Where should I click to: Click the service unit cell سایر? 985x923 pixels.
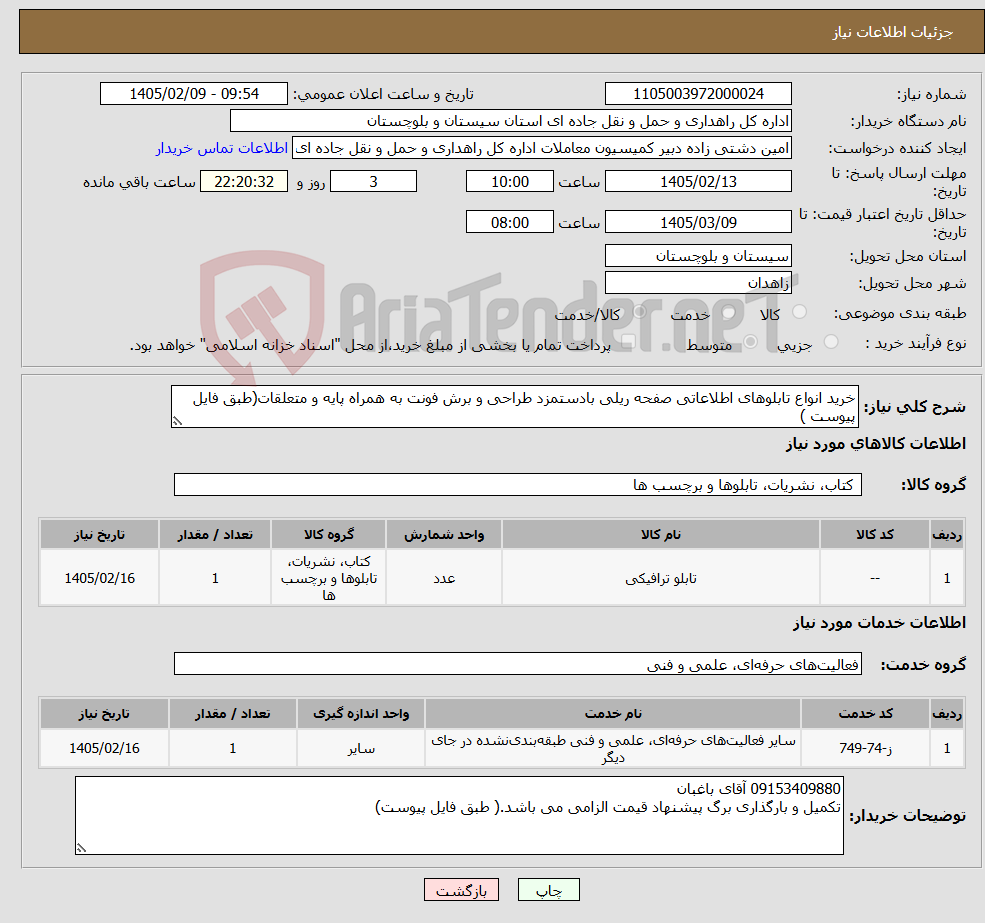pos(361,748)
